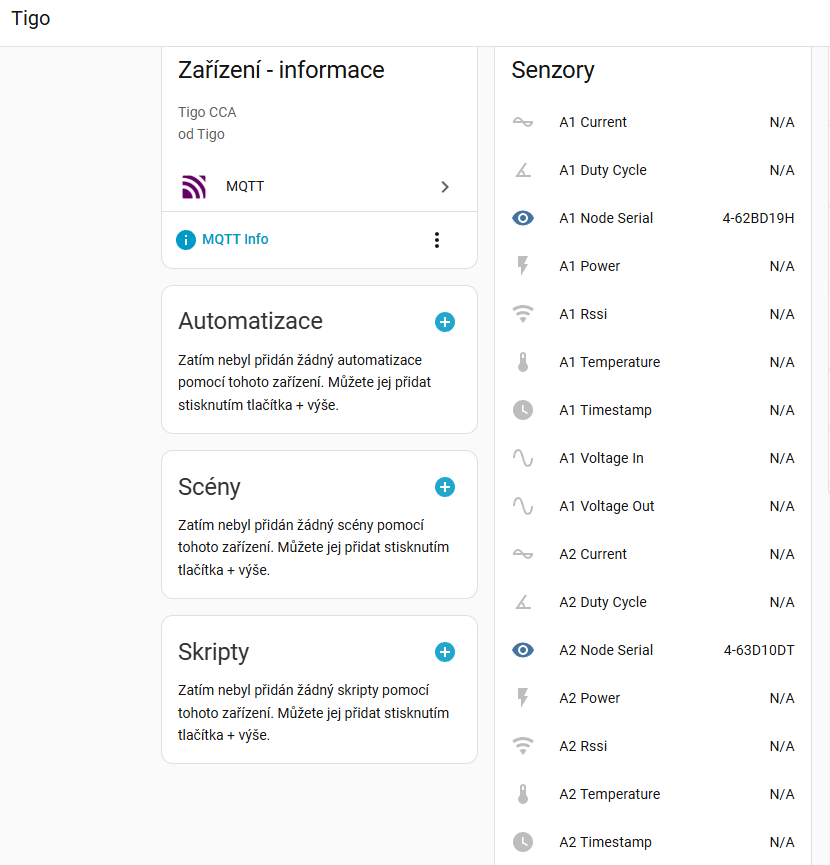Open the three-dot menu beside MQTT Info

tap(436, 240)
